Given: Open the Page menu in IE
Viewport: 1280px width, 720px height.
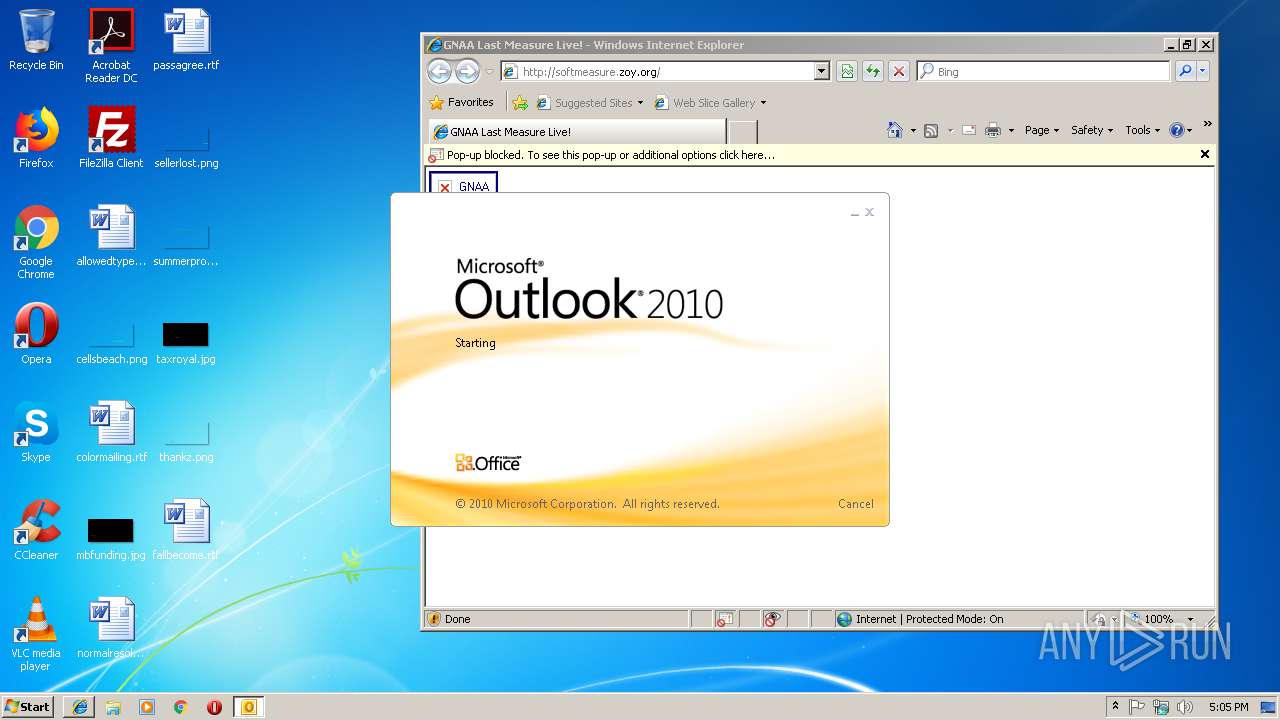Looking at the screenshot, I should (1041, 130).
